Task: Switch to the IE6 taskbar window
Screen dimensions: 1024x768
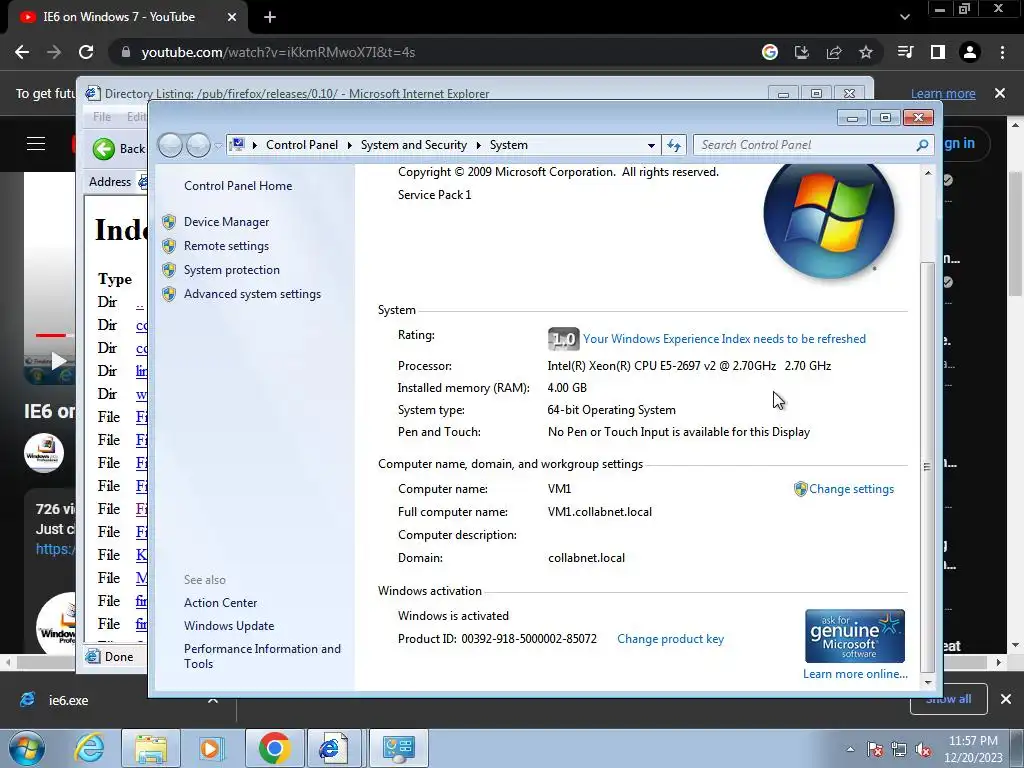Action: tap(333, 748)
